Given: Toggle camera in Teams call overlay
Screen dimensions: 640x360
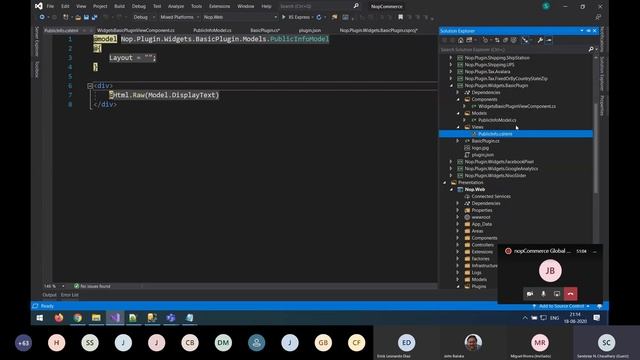Looking at the screenshot, I should click(x=530, y=294).
